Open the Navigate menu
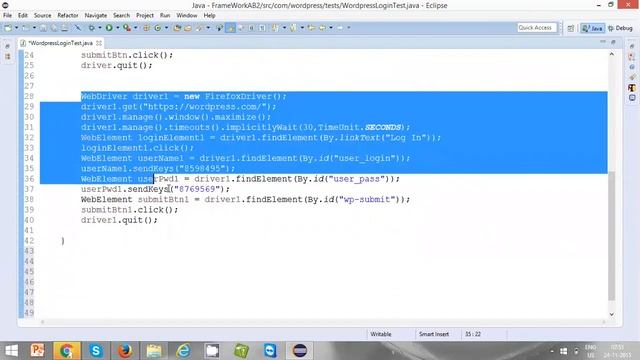 pos(96,16)
